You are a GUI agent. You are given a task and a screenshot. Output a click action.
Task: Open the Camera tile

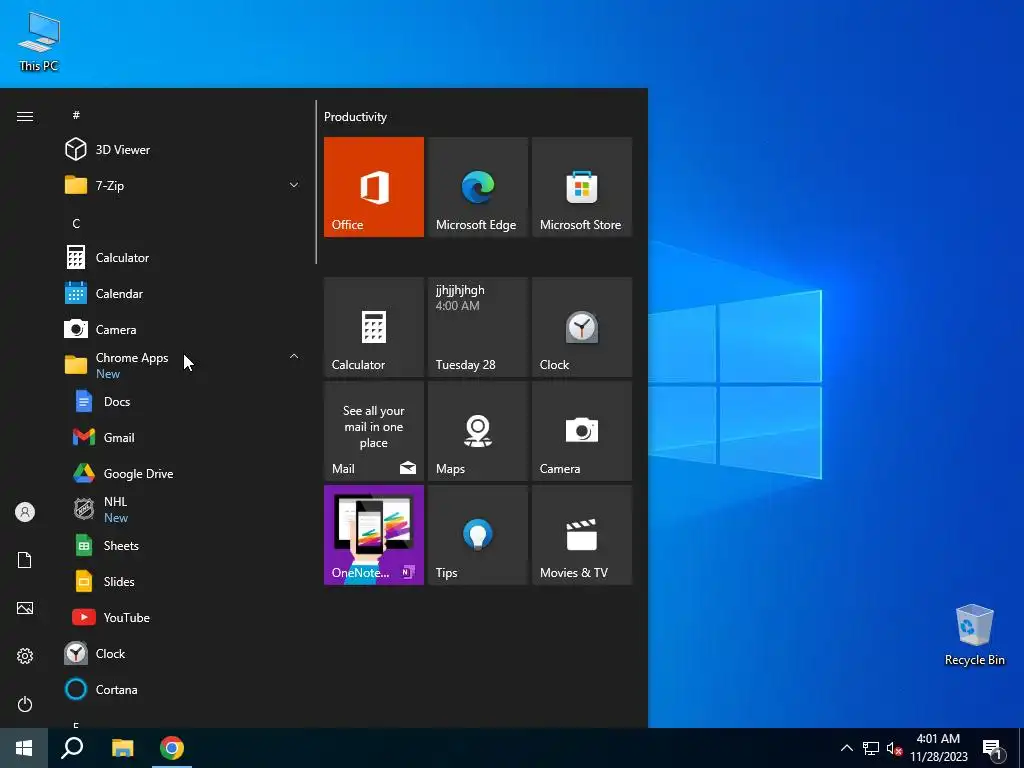click(582, 431)
